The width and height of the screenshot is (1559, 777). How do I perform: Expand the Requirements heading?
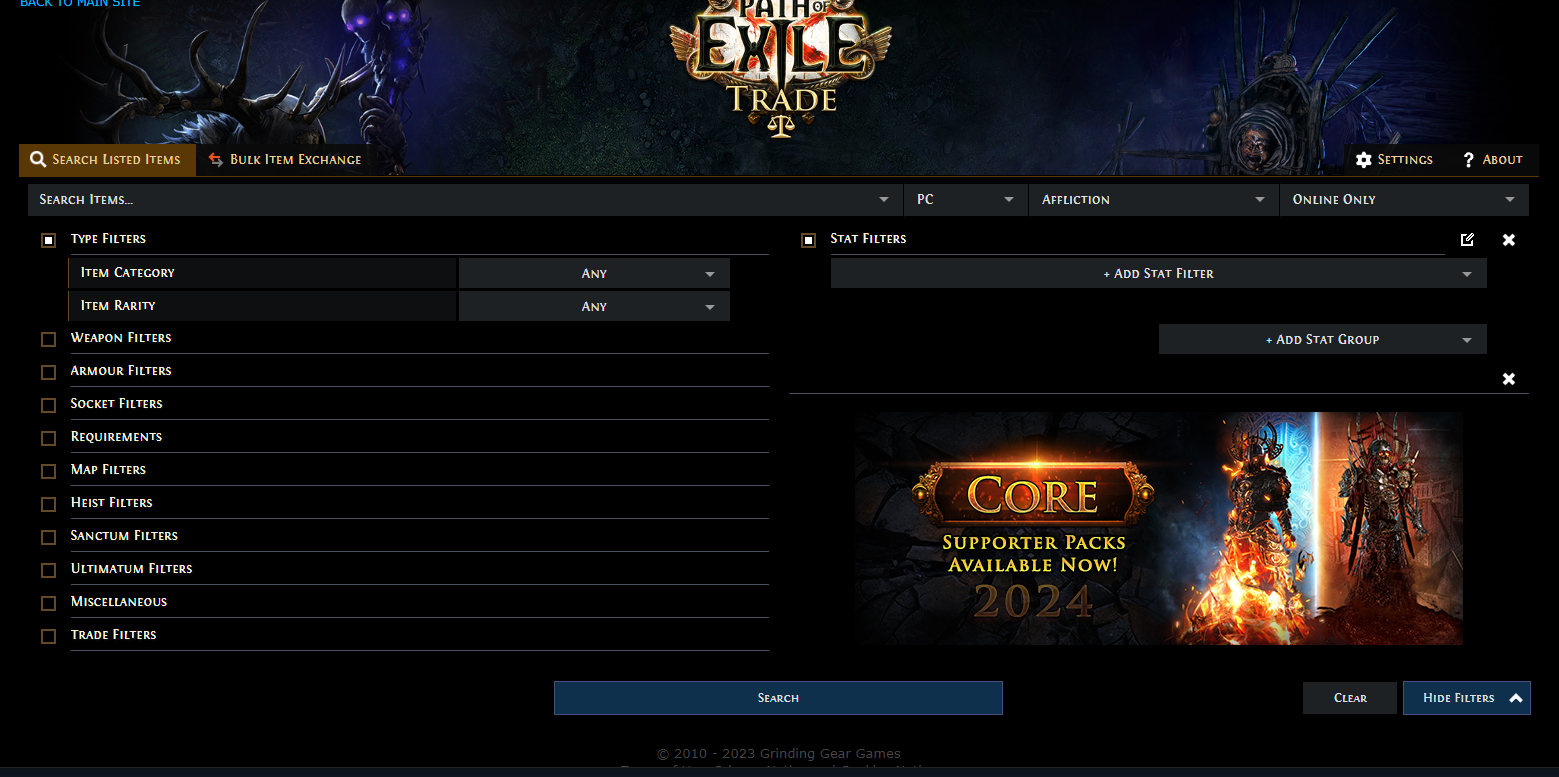[x=116, y=437]
